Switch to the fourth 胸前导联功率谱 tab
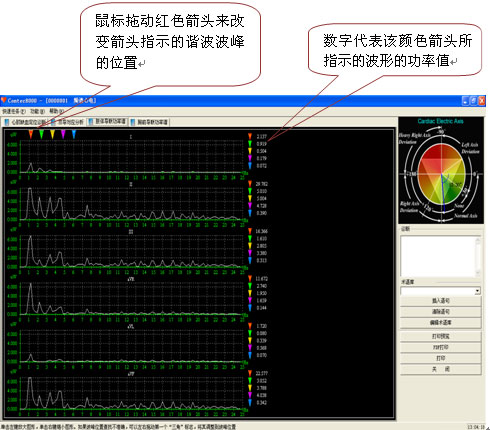Viewport: 490px width, 430px height. point(149,122)
